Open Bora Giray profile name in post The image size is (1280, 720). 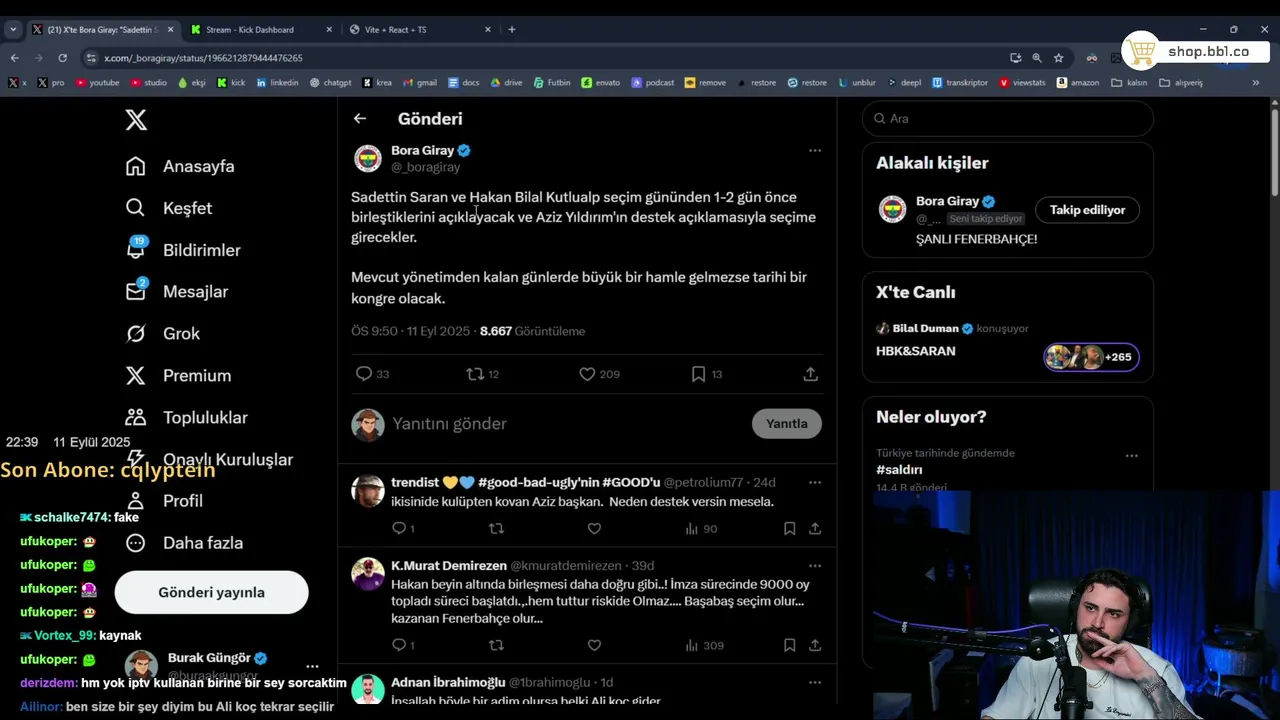coord(422,151)
